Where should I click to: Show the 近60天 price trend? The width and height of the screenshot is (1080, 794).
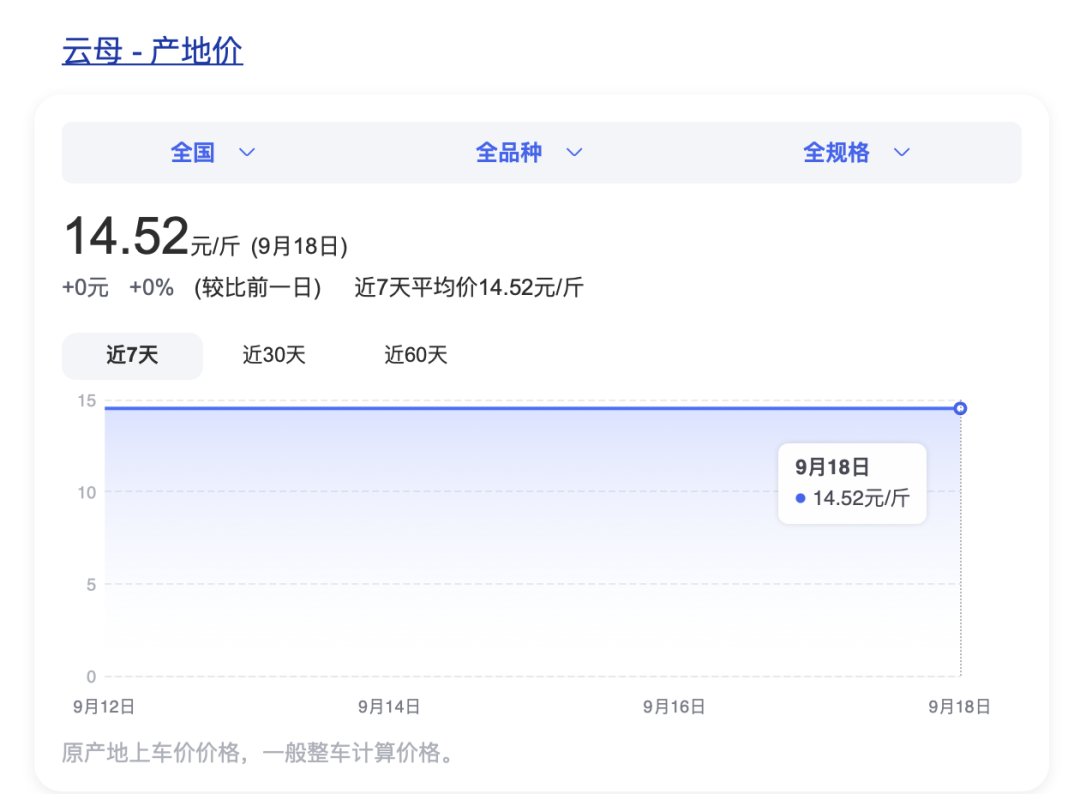(x=415, y=355)
